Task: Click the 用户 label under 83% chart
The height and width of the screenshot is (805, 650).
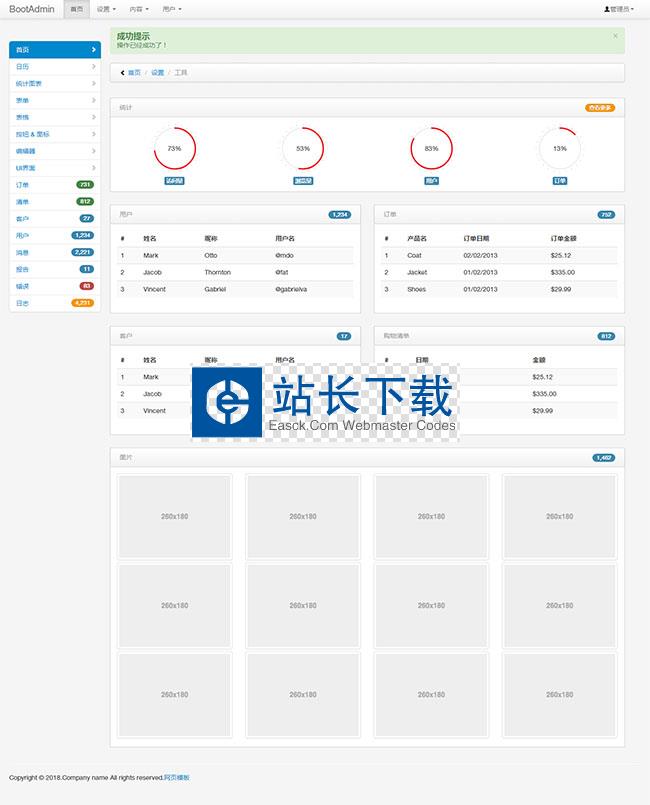Action: [431, 181]
